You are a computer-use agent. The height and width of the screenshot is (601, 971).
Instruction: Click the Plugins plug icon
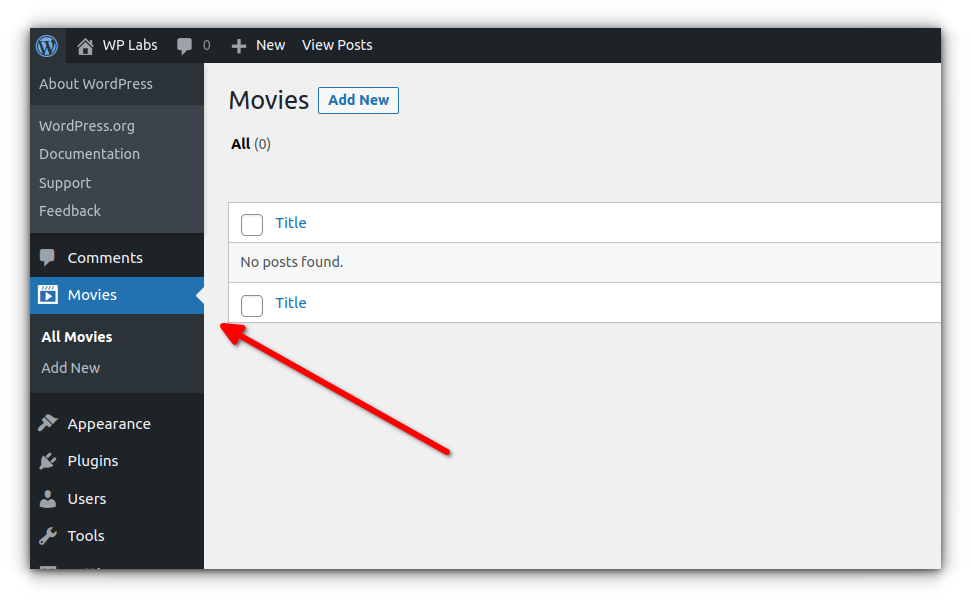48,460
